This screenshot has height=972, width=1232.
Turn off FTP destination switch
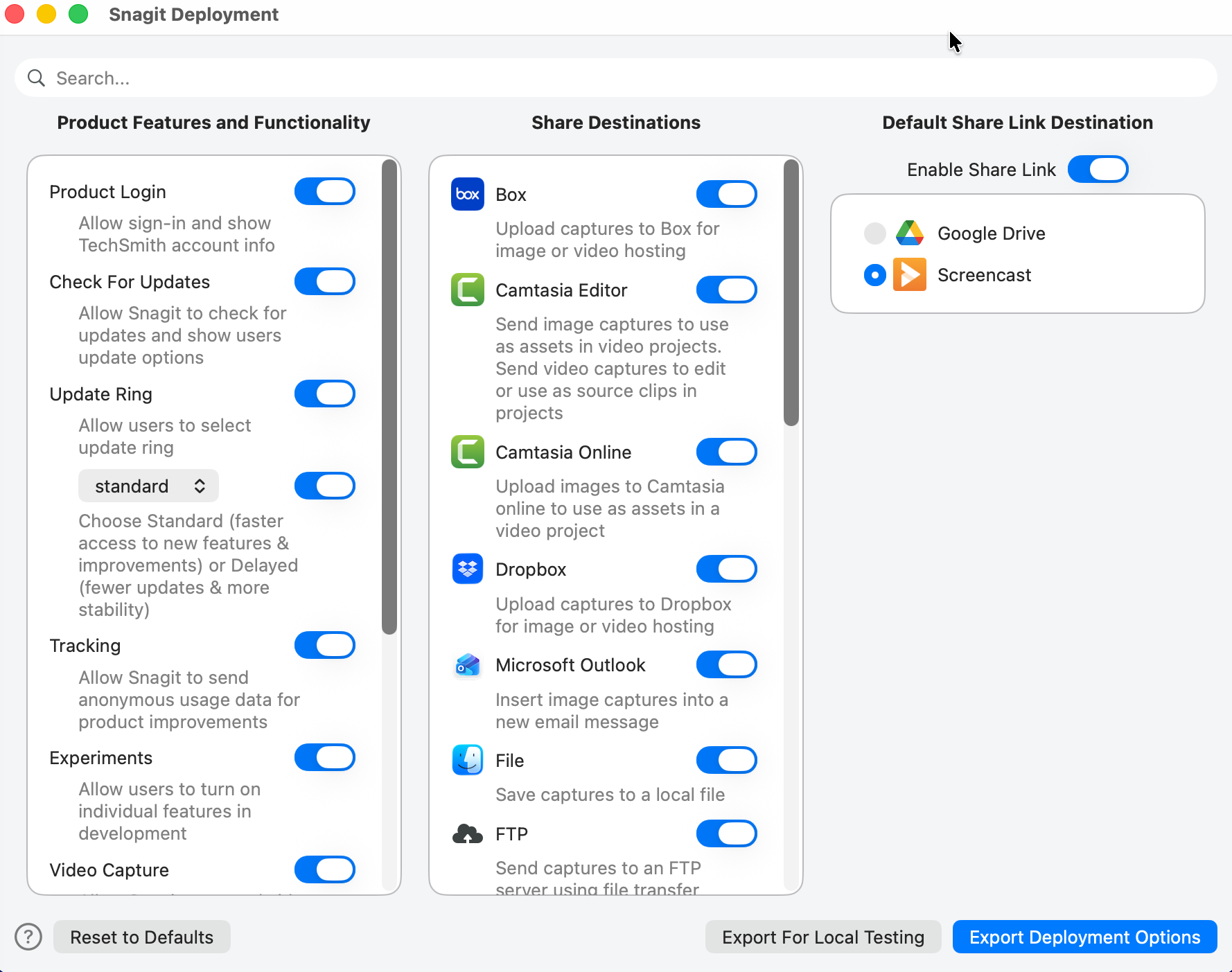pyautogui.click(x=727, y=833)
